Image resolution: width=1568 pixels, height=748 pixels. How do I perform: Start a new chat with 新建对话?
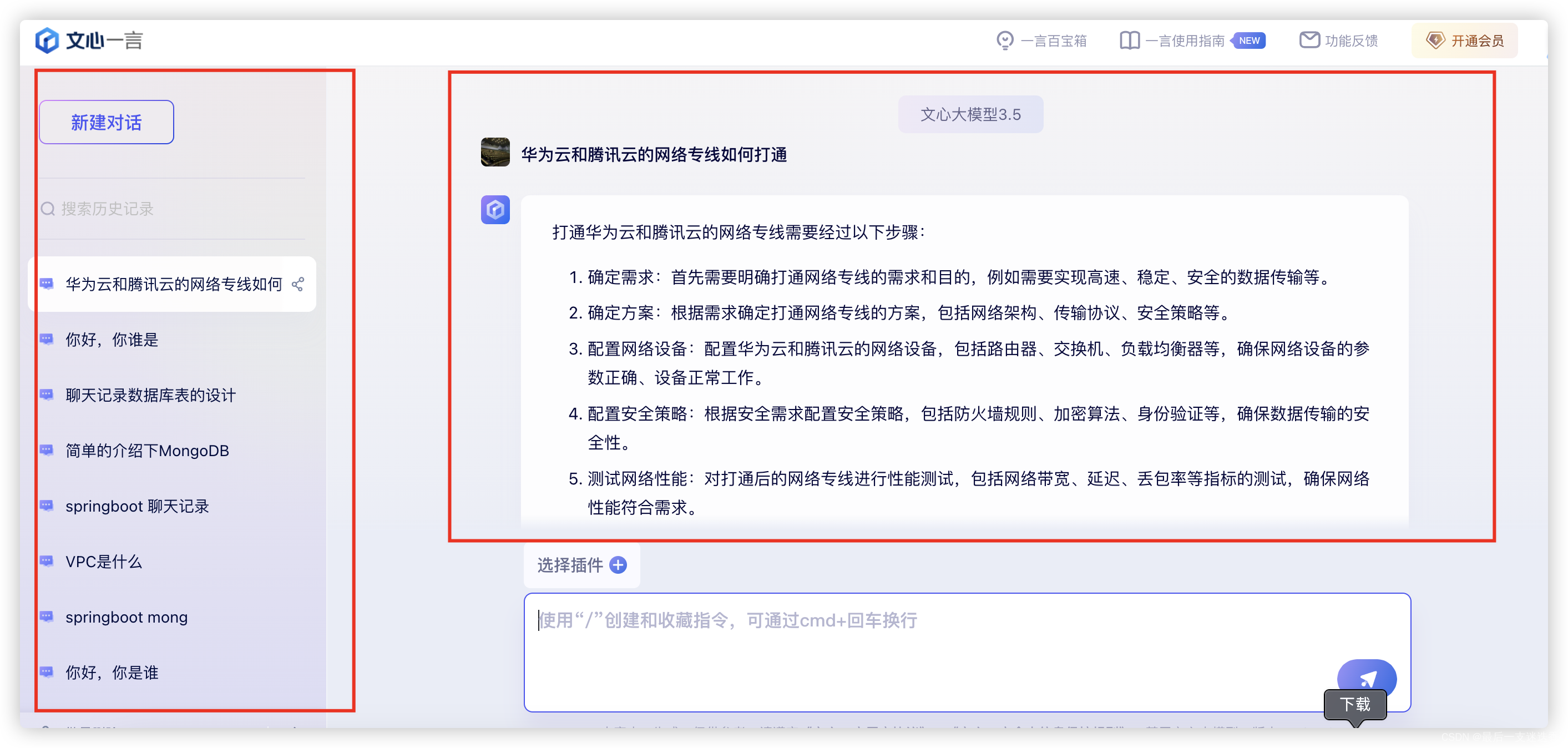click(x=107, y=122)
